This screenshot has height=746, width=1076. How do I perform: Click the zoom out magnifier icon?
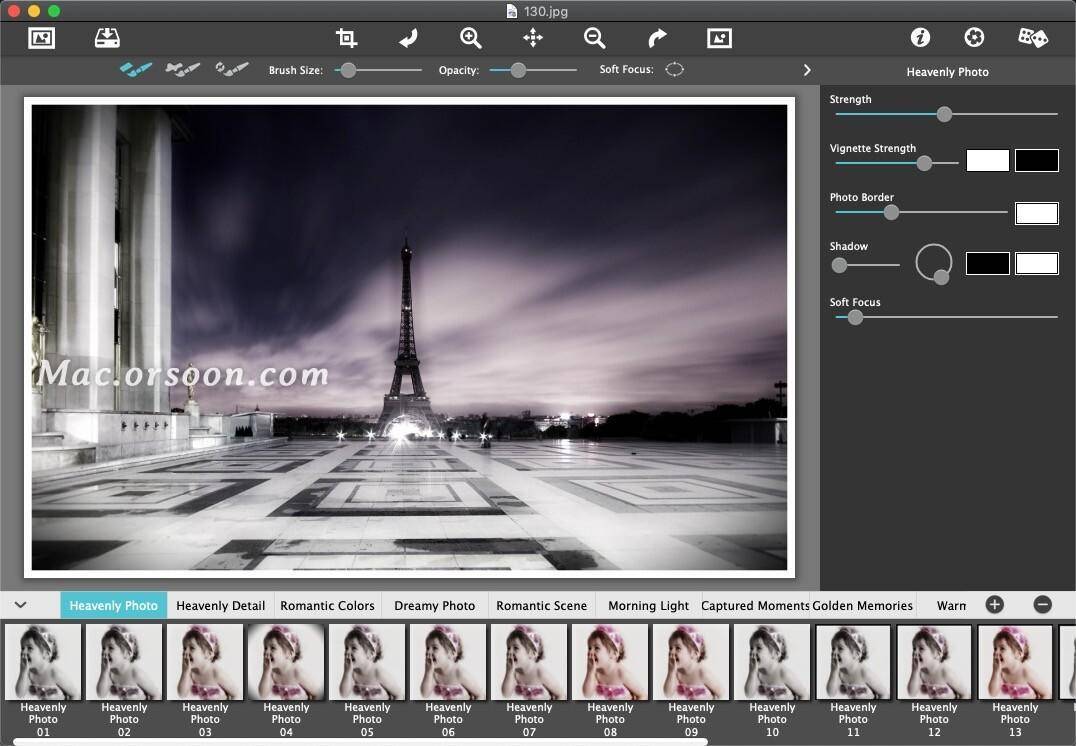[x=595, y=38]
